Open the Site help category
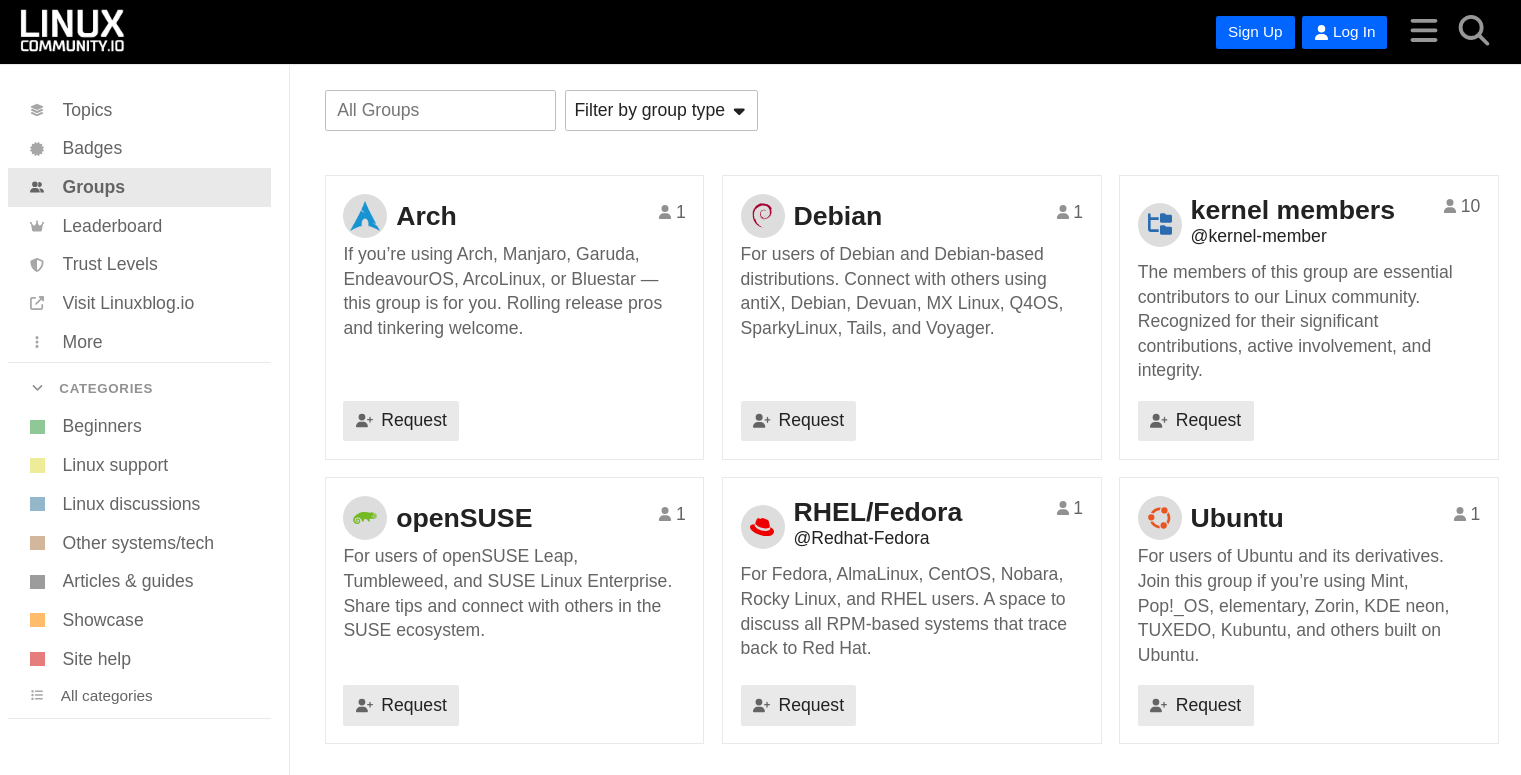Image resolution: width=1521 pixels, height=775 pixels. (x=139, y=659)
